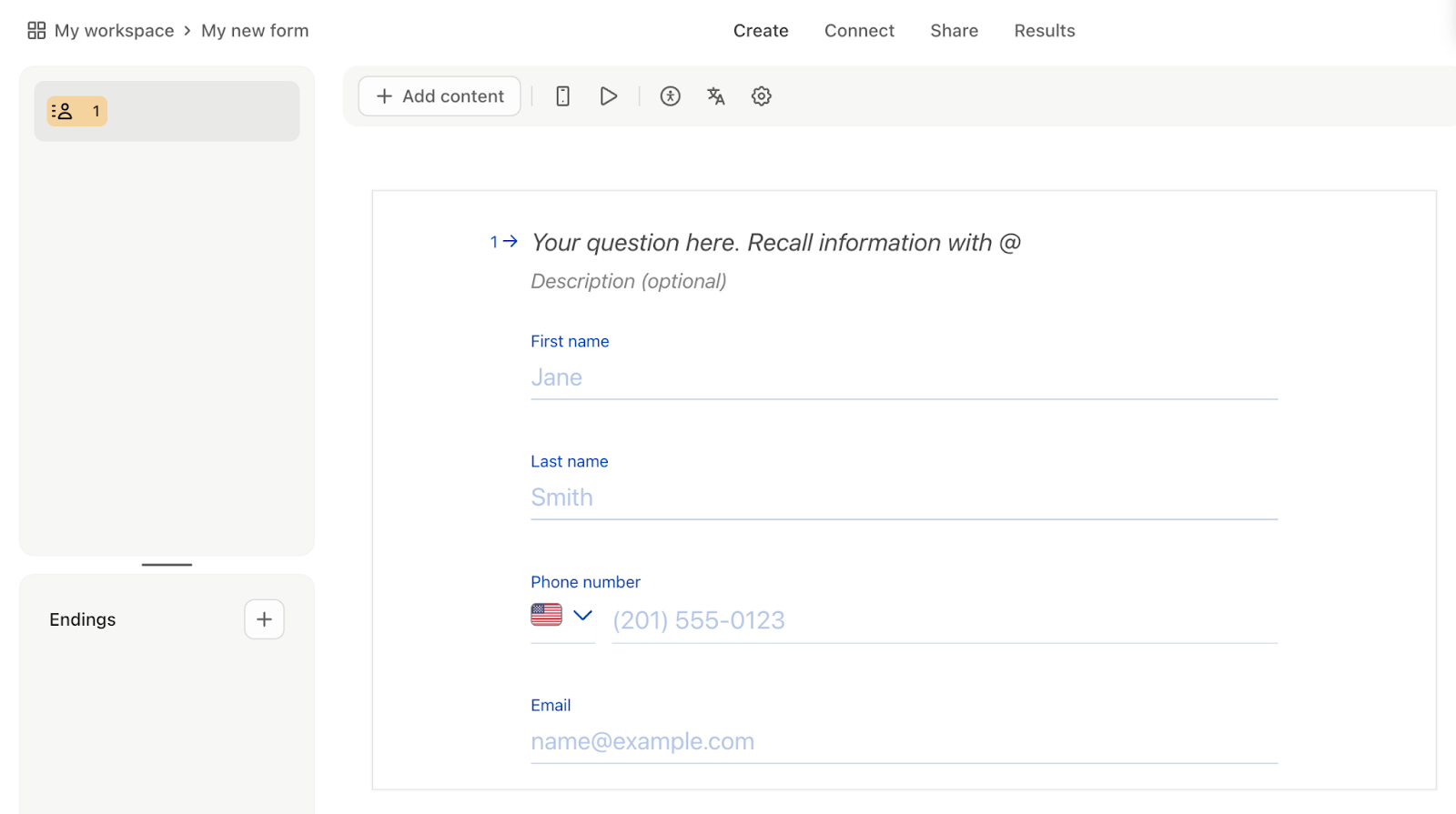1456x814 pixels.
Task: Select the Create tab
Action: pos(761,31)
